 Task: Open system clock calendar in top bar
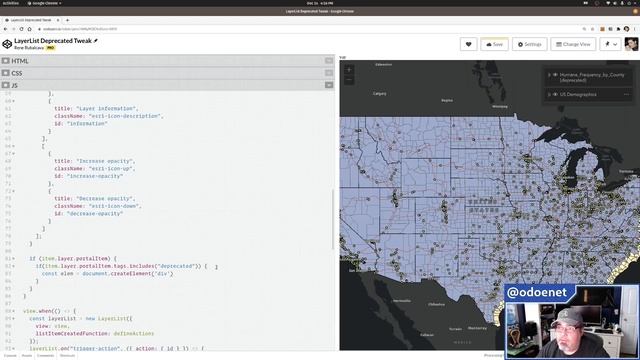(x=320, y=3)
